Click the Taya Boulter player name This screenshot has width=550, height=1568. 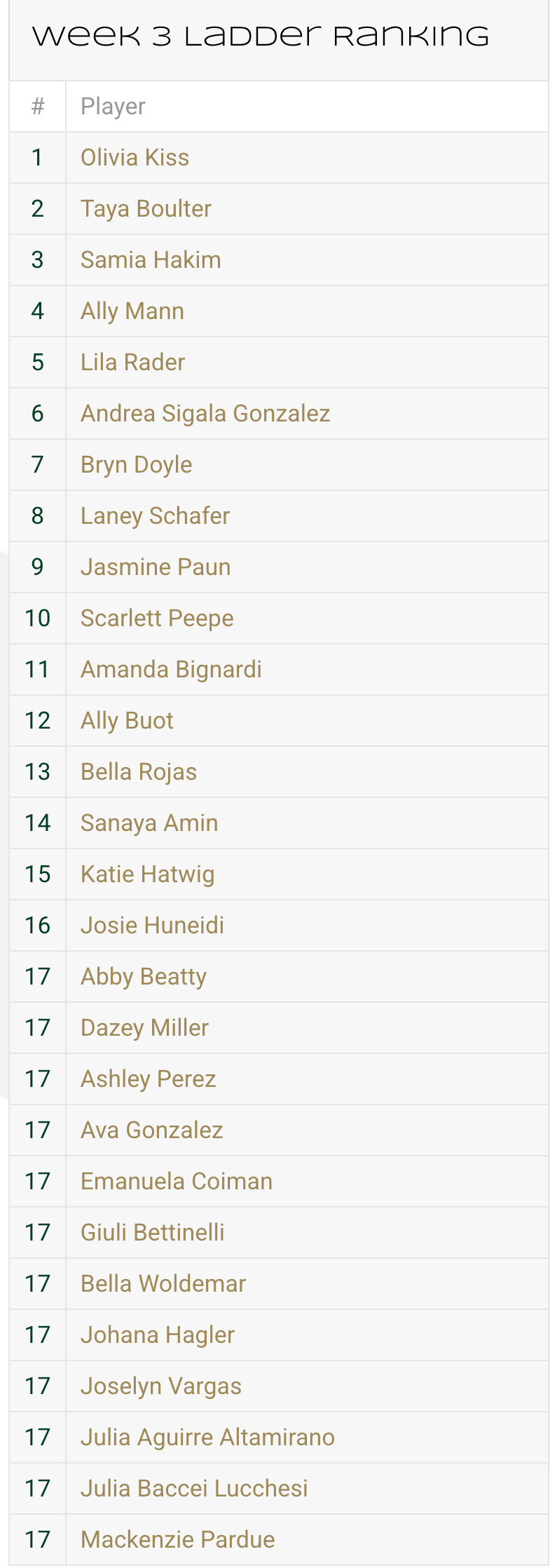click(x=146, y=209)
